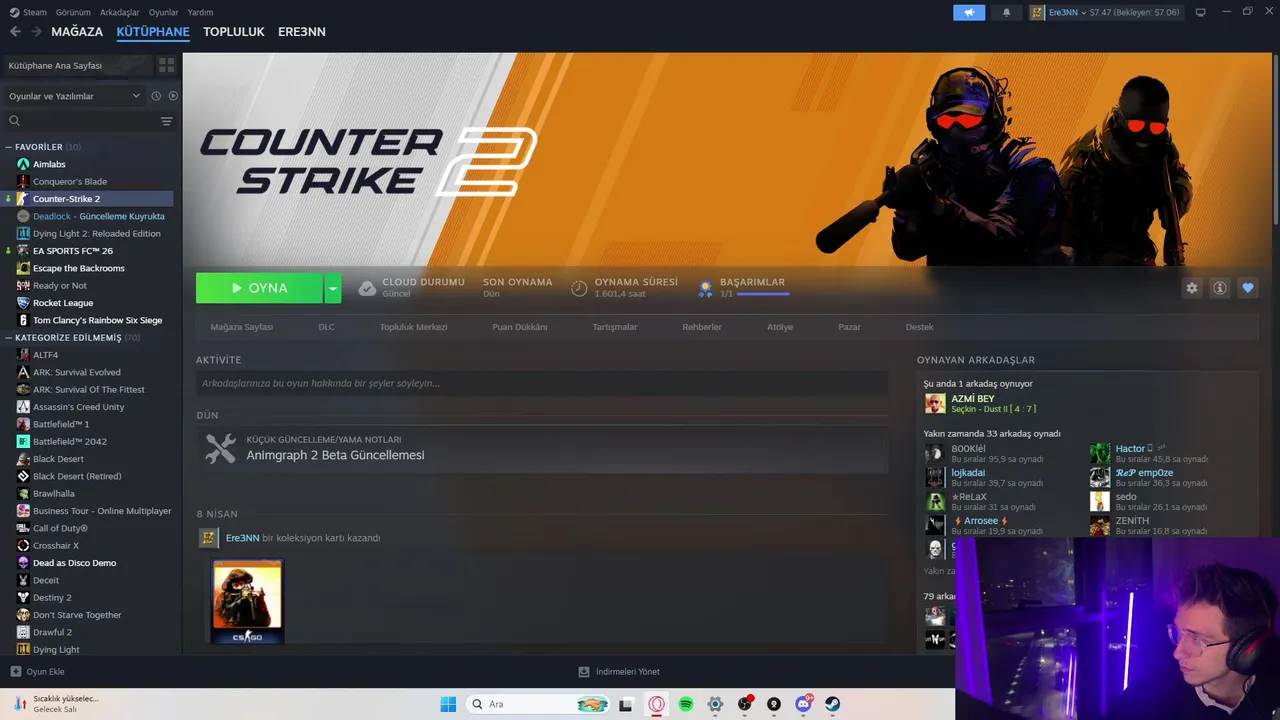Open advanced filter options icon in sidebar search
The height and width of the screenshot is (720, 1280).
click(166, 121)
